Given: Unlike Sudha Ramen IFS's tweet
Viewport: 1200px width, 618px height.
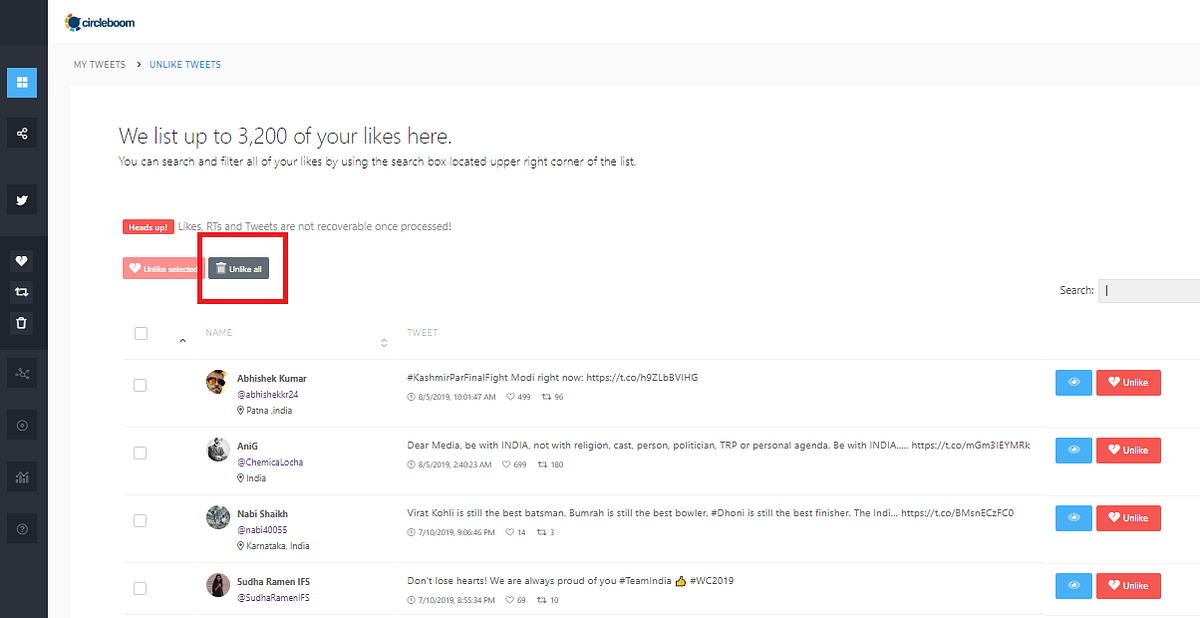Looking at the screenshot, I should click(1128, 585).
